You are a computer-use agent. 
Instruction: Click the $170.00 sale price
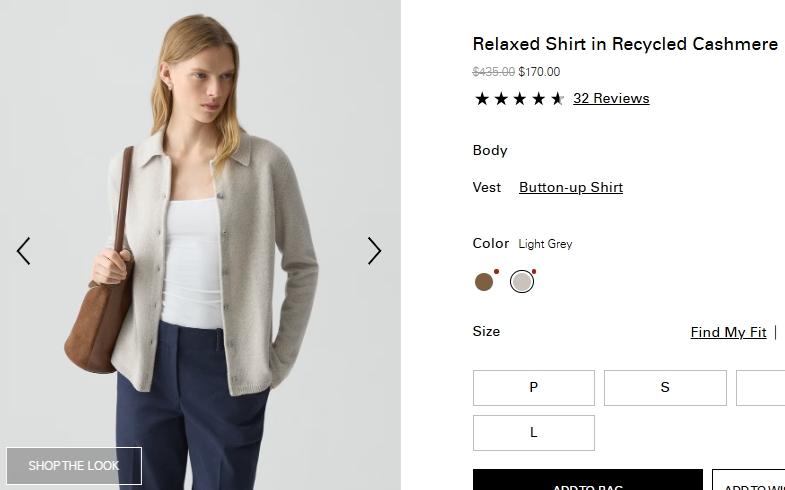(539, 72)
